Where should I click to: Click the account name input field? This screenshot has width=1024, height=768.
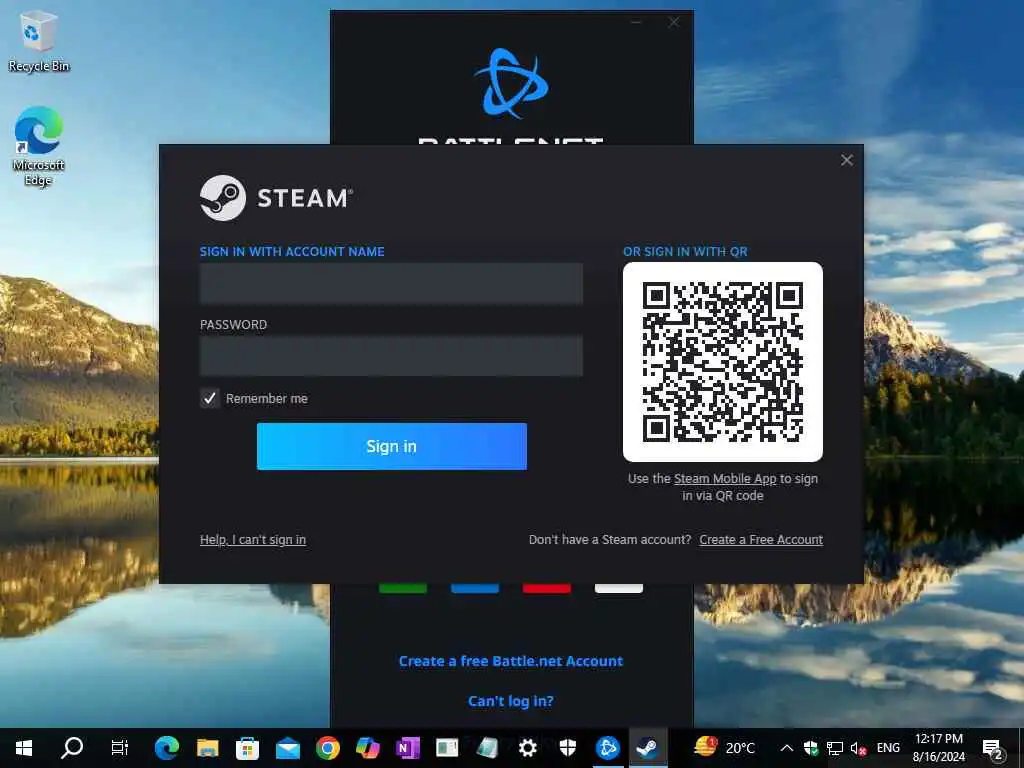(x=391, y=283)
